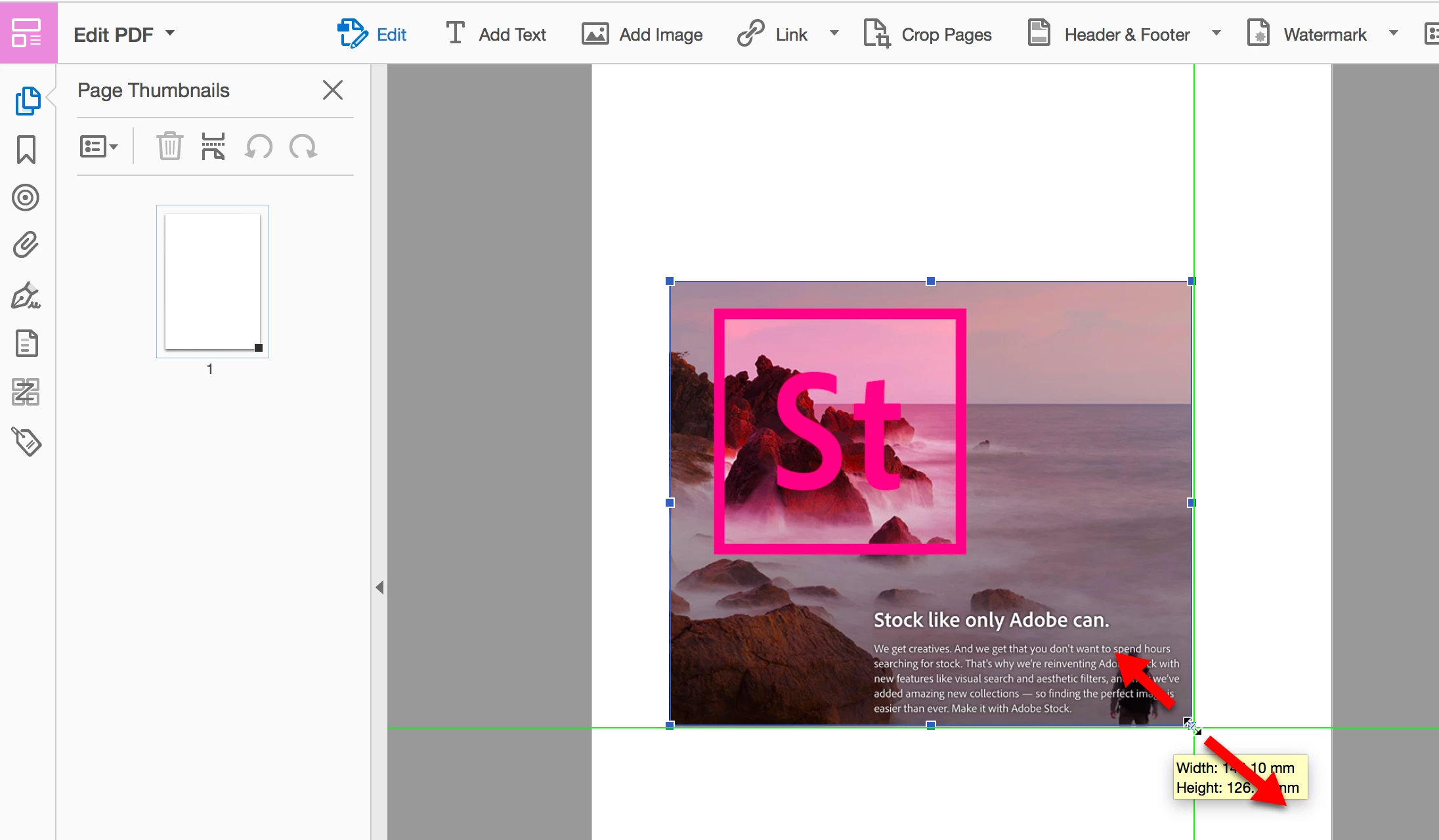Viewport: 1439px width, 840px height.
Task: Click the page break separator icon
Action: tap(213, 146)
